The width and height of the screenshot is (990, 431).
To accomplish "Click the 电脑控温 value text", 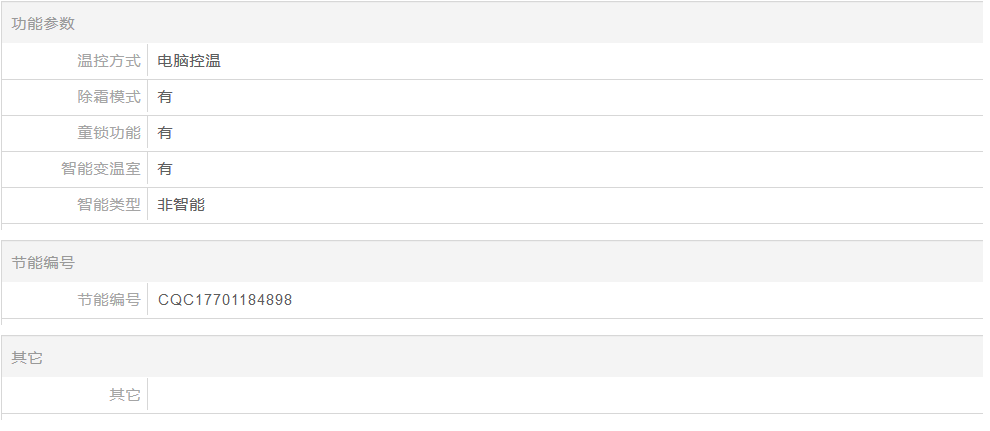I will 189,61.
